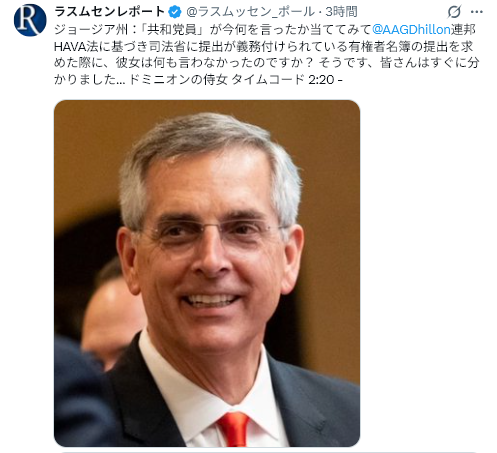
Task: Click the man's glasses in the photo
Action: pyautogui.click(x=212, y=232)
